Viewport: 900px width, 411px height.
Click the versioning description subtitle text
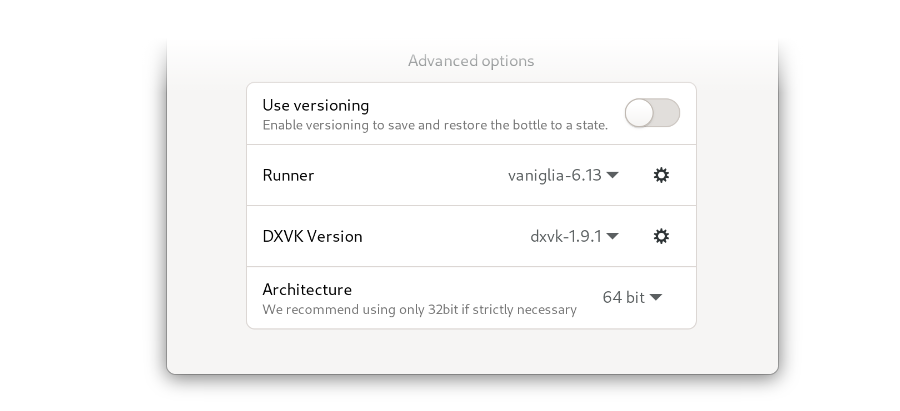[434, 125]
